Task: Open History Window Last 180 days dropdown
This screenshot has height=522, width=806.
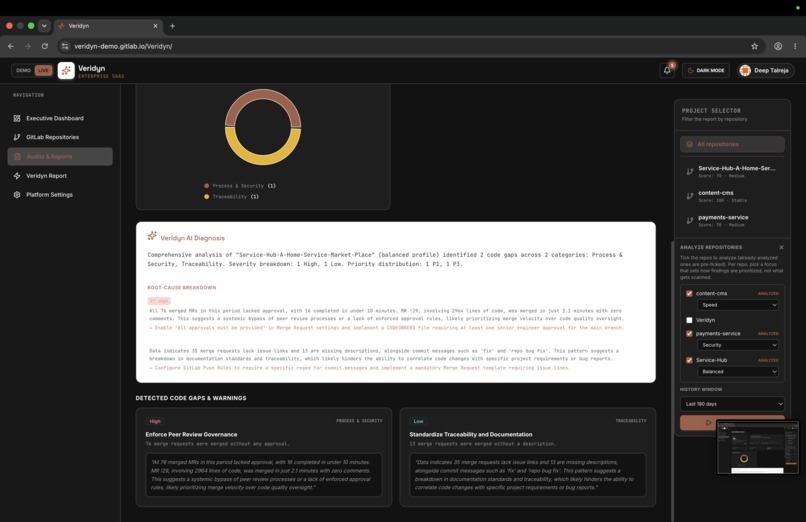Action: coord(732,404)
